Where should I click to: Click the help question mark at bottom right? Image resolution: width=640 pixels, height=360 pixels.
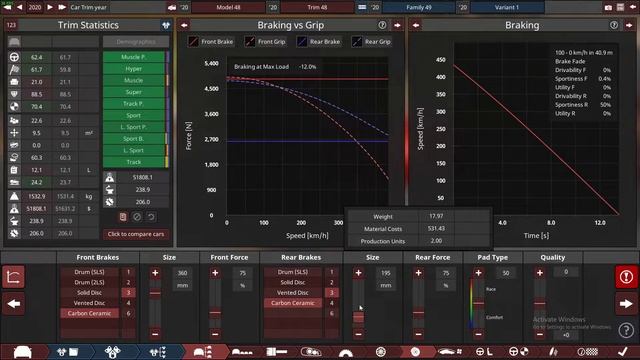(x=626, y=330)
